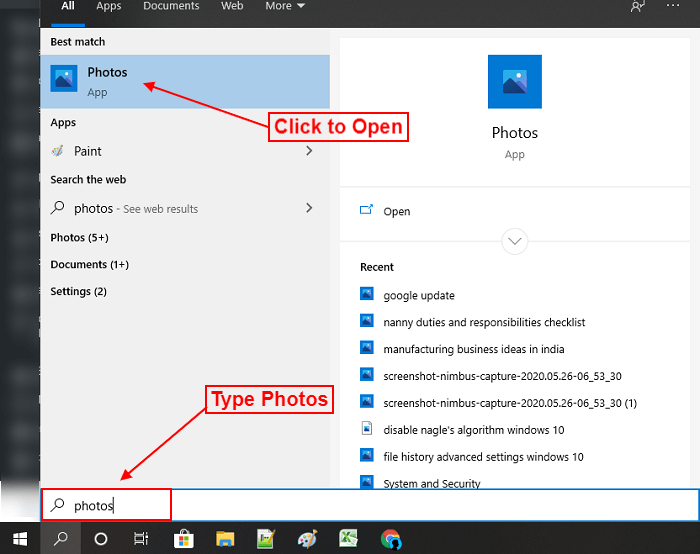Open 'nanny duties and responsibilities checklist'
The height and width of the screenshot is (554, 700).
[x=484, y=322]
